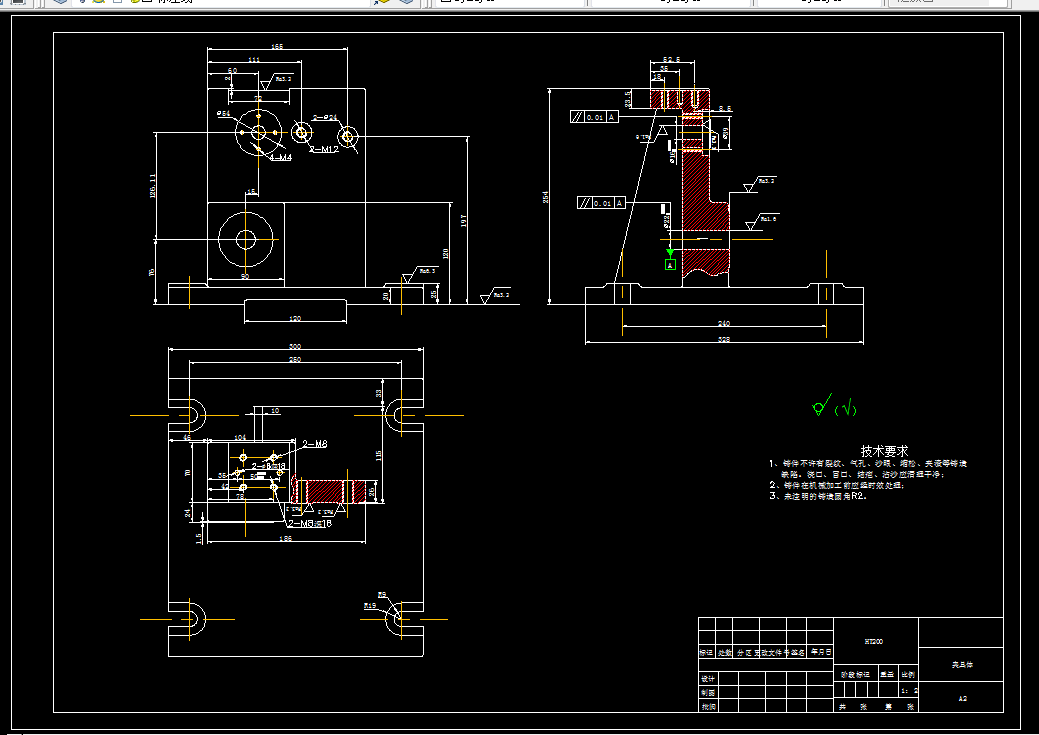Screen dimensions: 1039x735
Task: Click the A2 sheet size cell
Action: coord(962,699)
